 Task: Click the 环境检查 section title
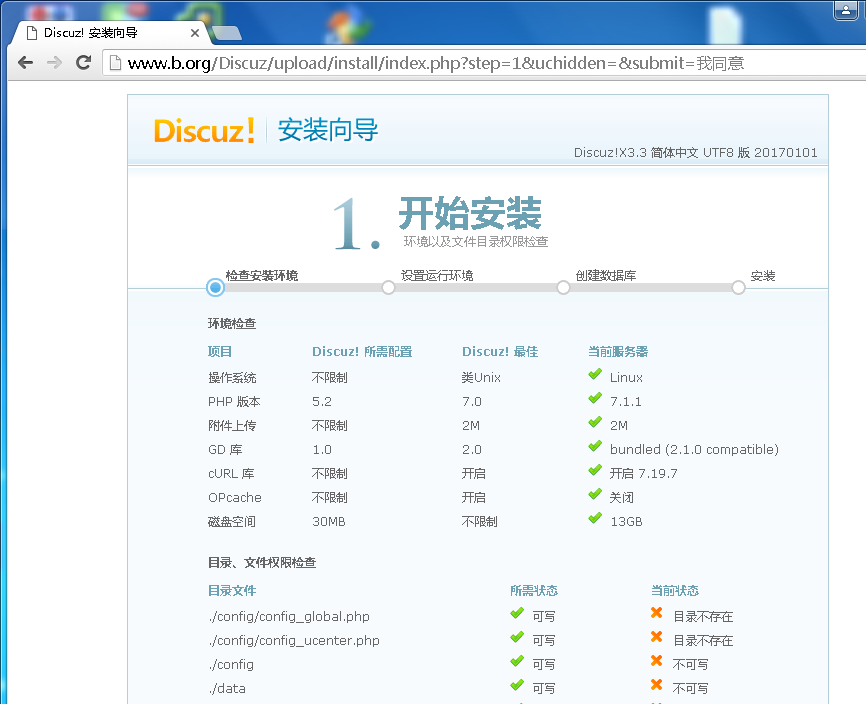(x=232, y=324)
